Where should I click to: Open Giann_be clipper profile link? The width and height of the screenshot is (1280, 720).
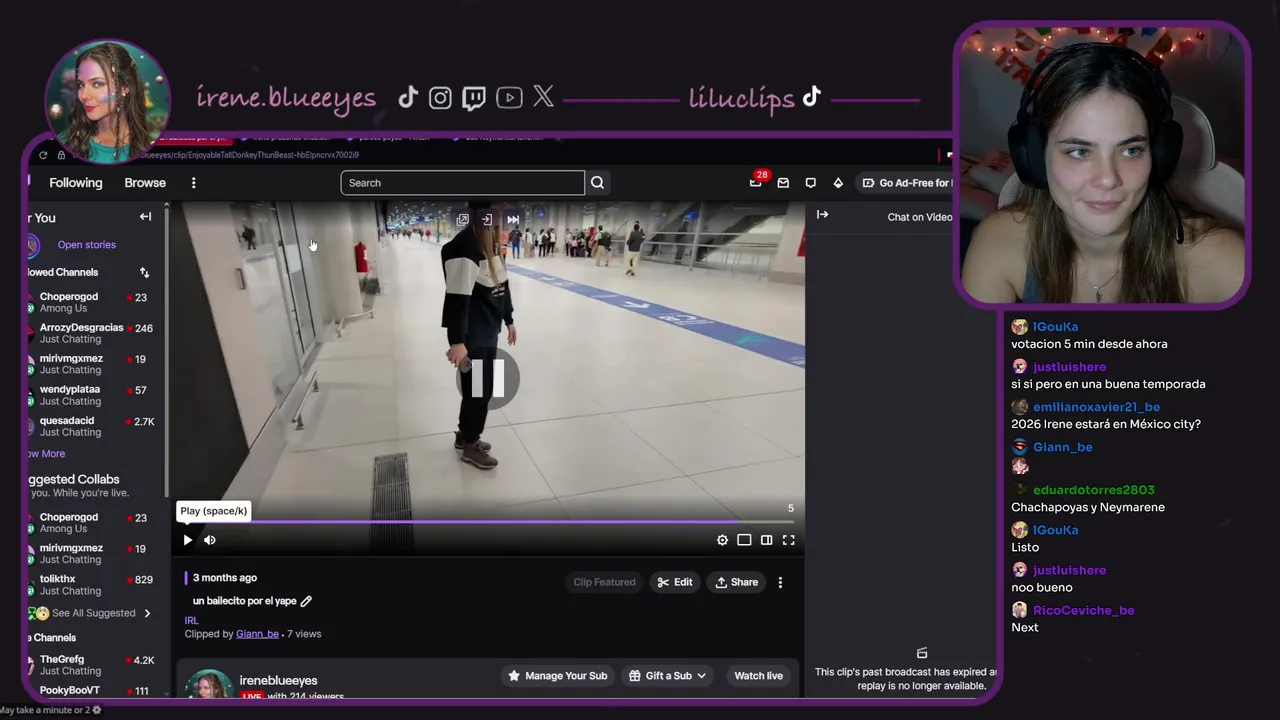point(257,634)
